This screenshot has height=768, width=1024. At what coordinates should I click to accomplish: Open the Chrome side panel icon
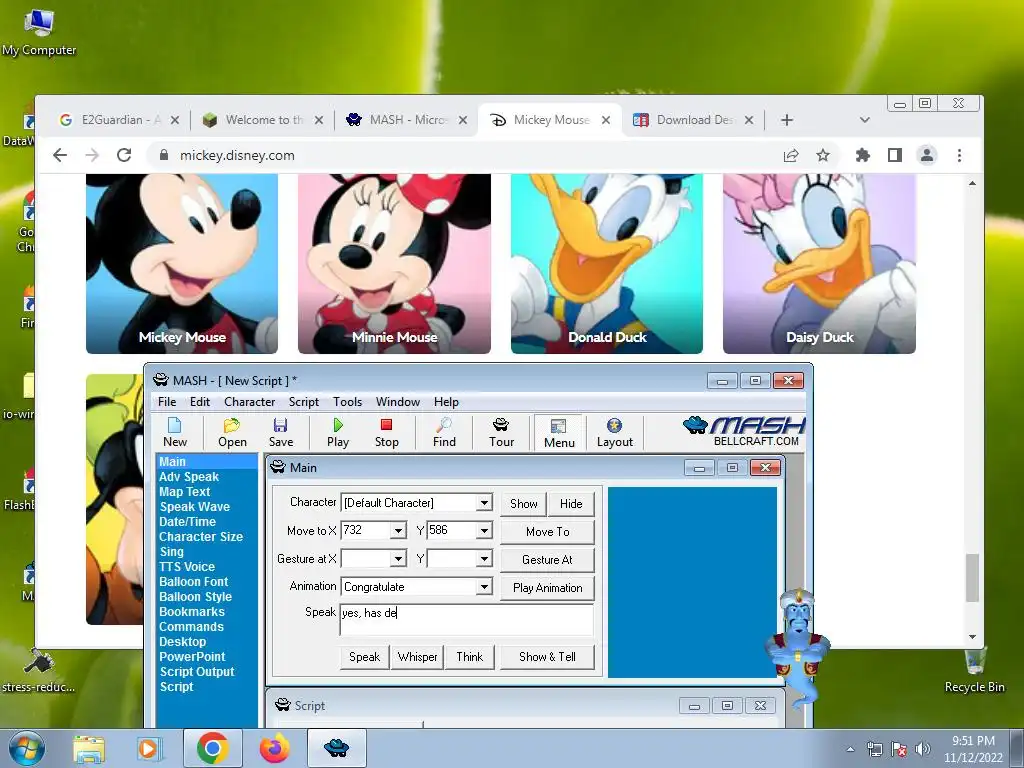[x=895, y=155]
